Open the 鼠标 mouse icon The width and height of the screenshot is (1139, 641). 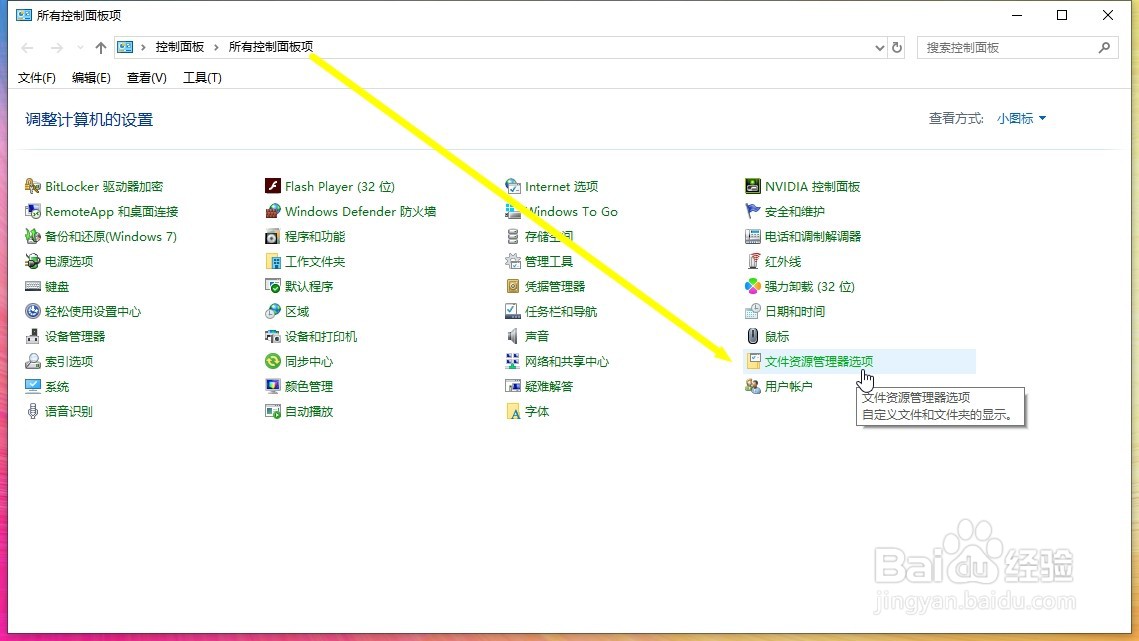click(753, 336)
